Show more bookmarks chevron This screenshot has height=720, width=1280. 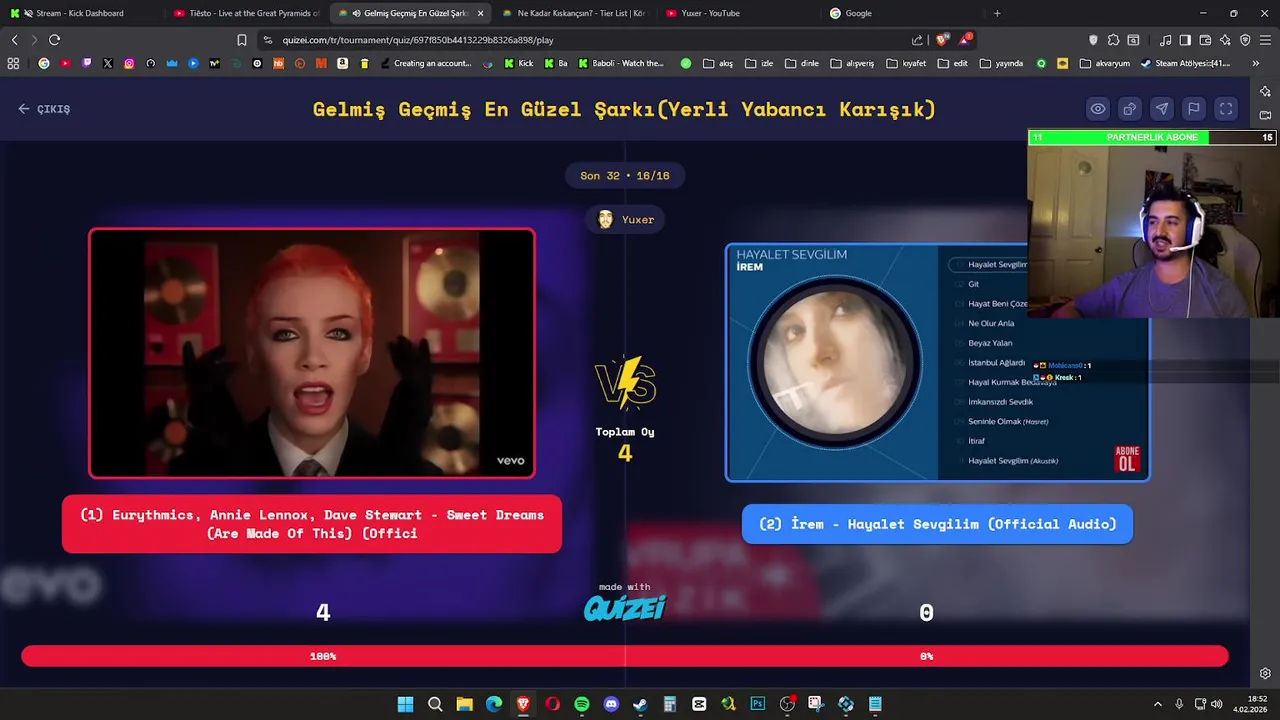1255,63
